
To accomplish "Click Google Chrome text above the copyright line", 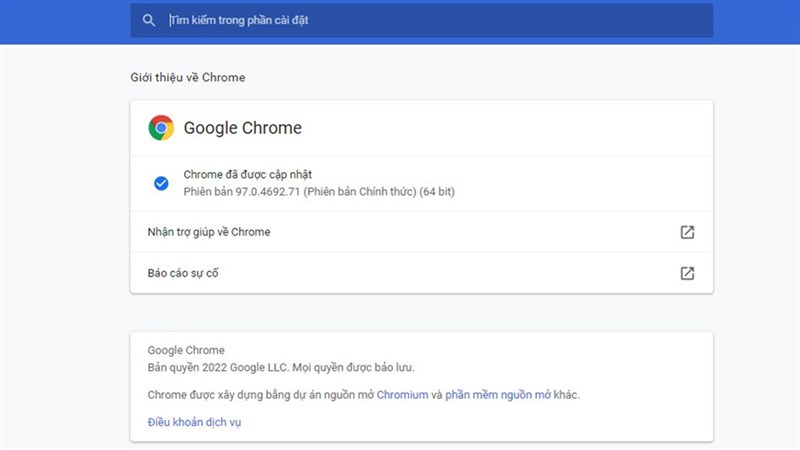I will coord(186,351).
